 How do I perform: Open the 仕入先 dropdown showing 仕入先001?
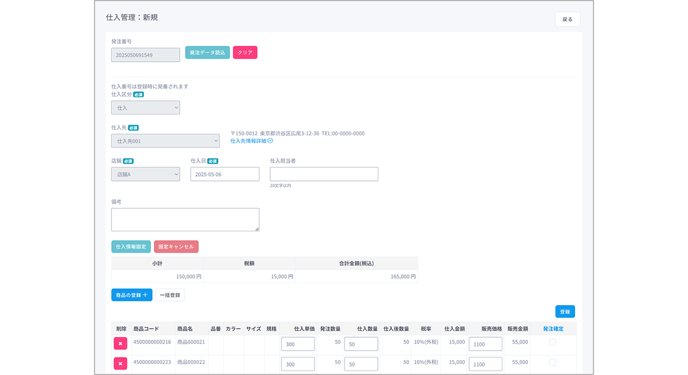tap(165, 141)
